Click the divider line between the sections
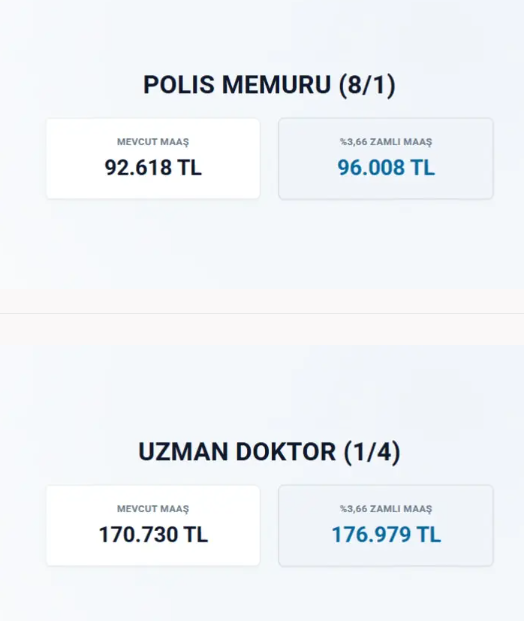This screenshot has width=524, height=621. point(262,313)
